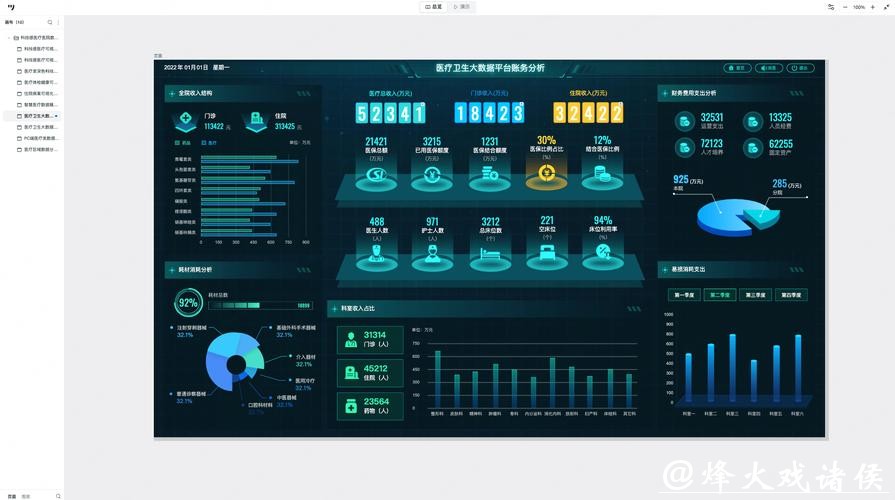
Task: Open display settings sliders icon
Action: coord(830,7)
